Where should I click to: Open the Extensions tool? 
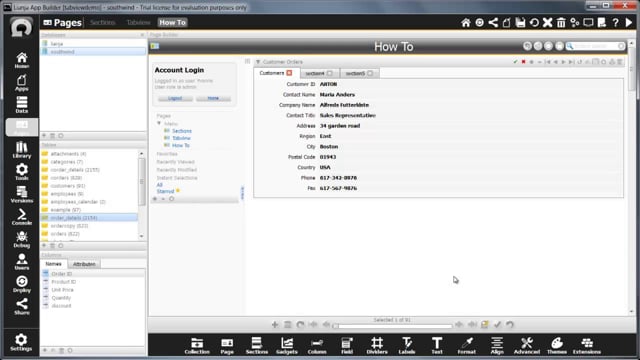587,346
